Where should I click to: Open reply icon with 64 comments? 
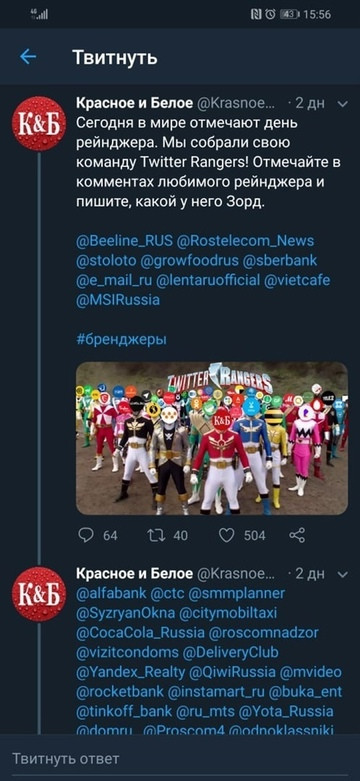coord(86,535)
